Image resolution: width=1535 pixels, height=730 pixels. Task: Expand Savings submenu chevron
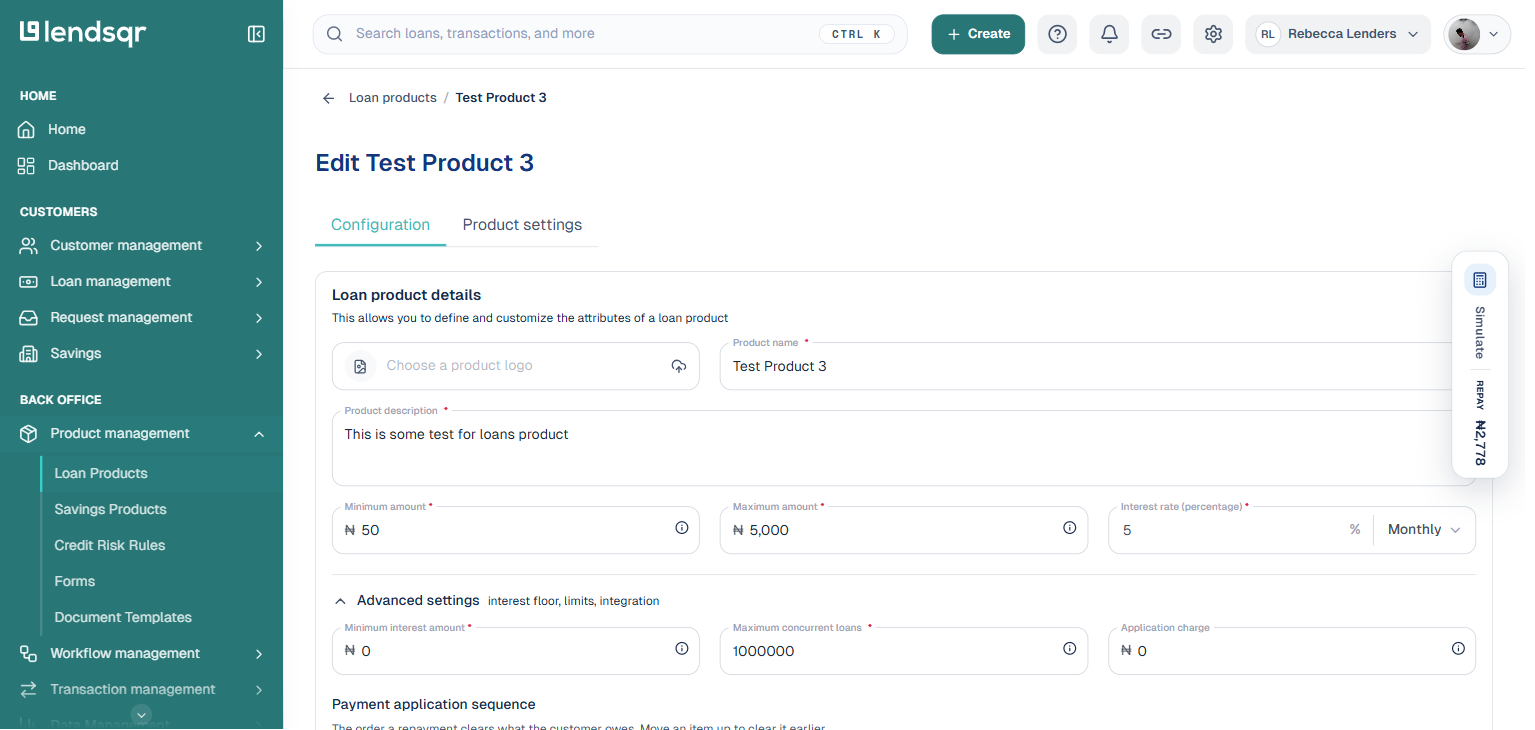click(x=259, y=354)
